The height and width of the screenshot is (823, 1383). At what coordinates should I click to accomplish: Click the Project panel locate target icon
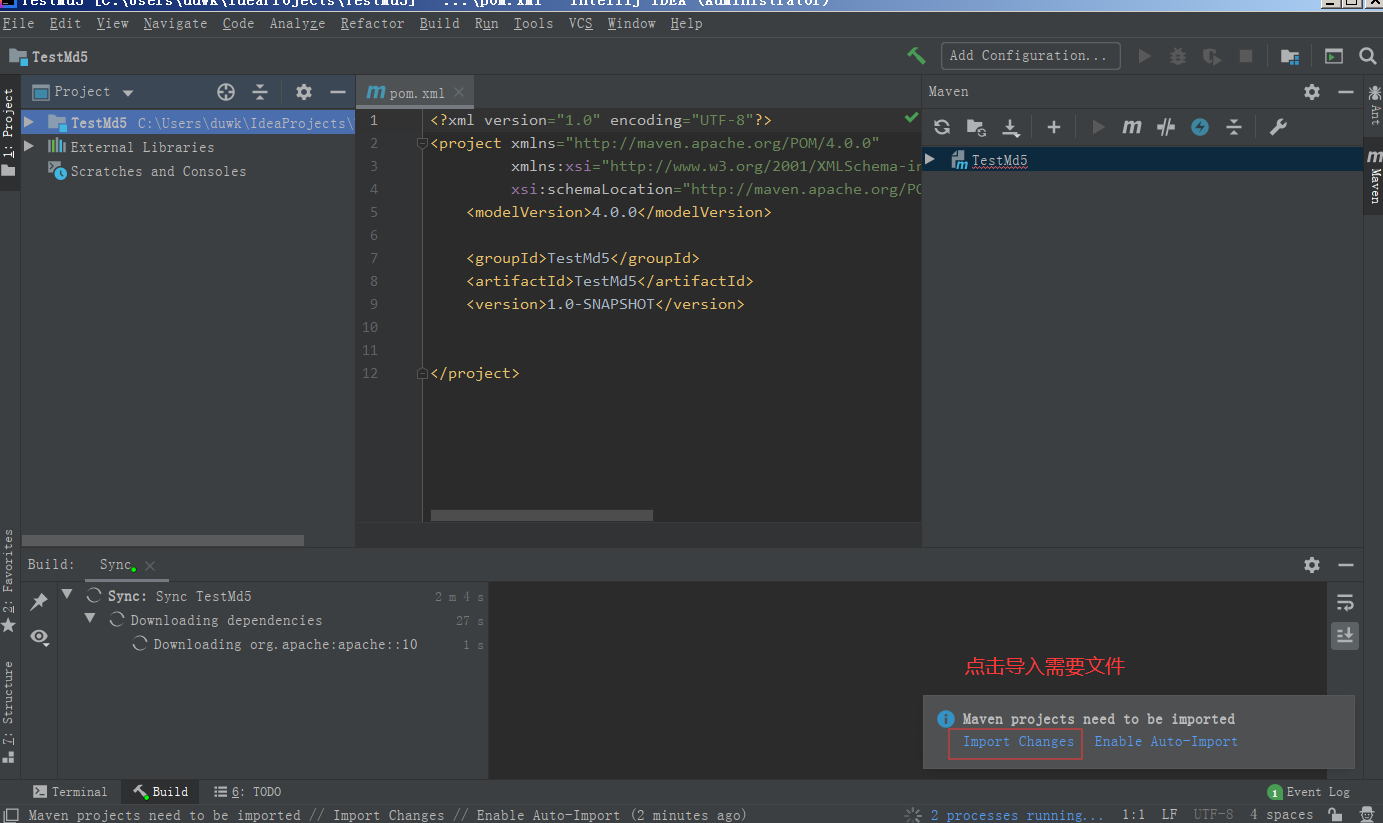pyautogui.click(x=226, y=92)
